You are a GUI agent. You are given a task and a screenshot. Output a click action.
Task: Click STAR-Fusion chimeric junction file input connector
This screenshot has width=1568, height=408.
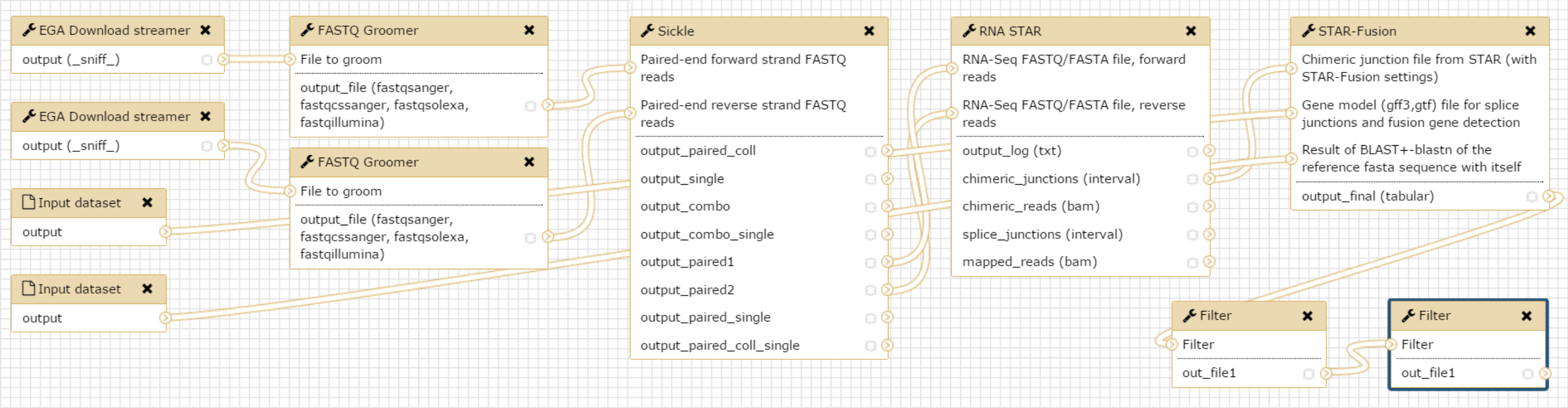[x=1291, y=68]
